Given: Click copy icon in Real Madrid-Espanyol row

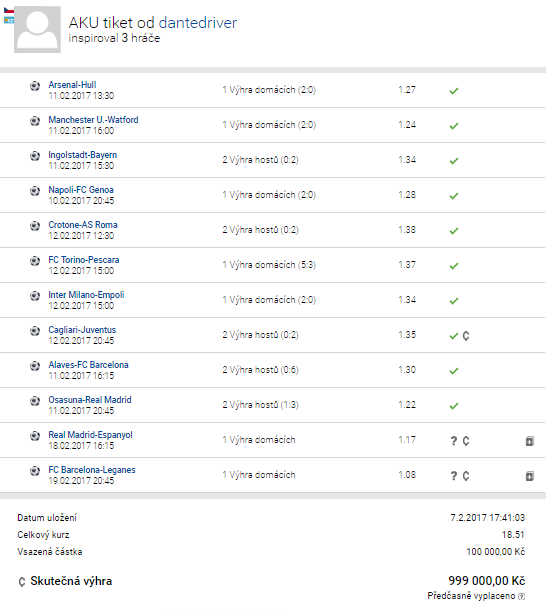Looking at the screenshot, I should click(x=530, y=441).
